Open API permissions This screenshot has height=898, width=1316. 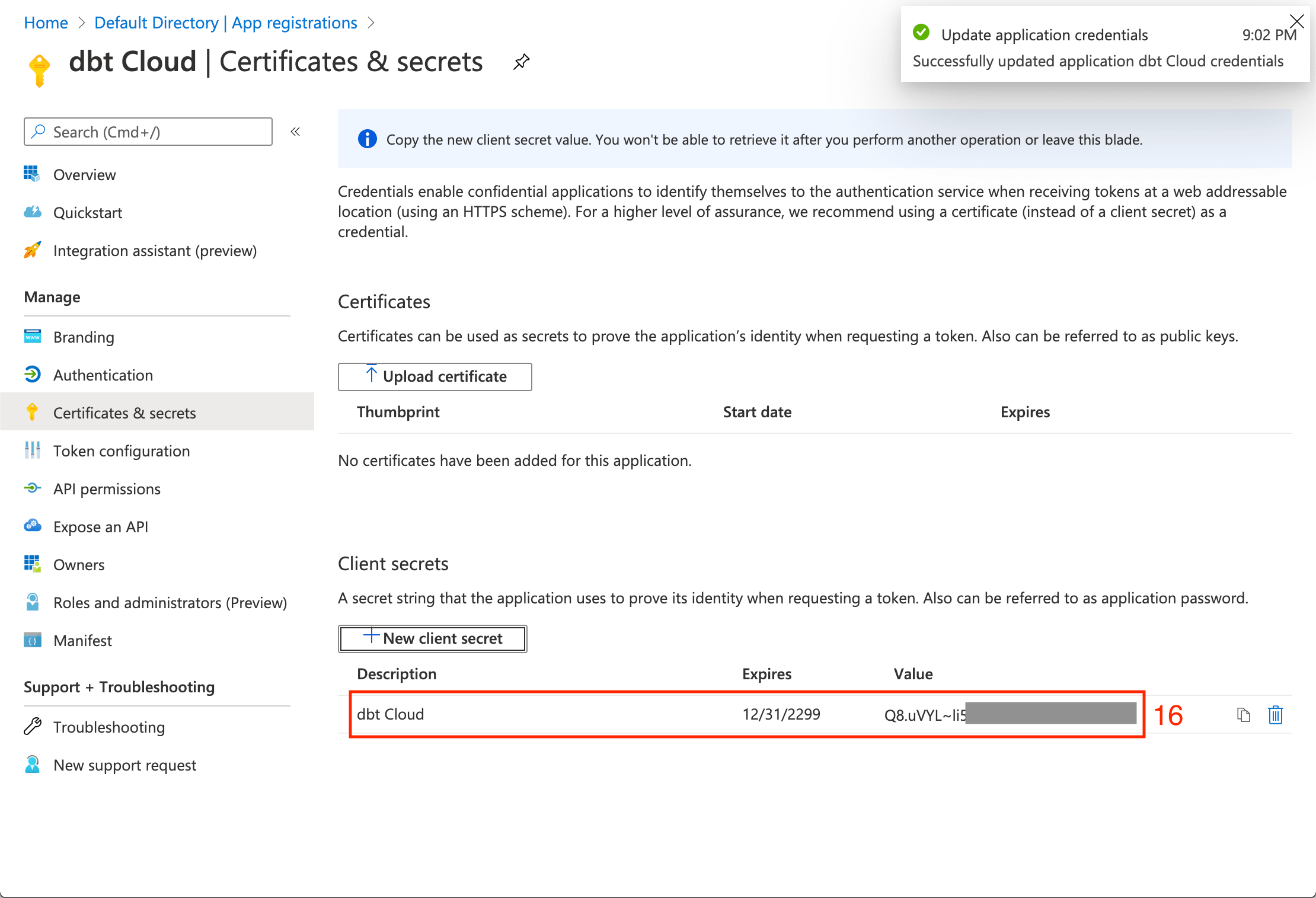pyautogui.click(x=107, y=489)
